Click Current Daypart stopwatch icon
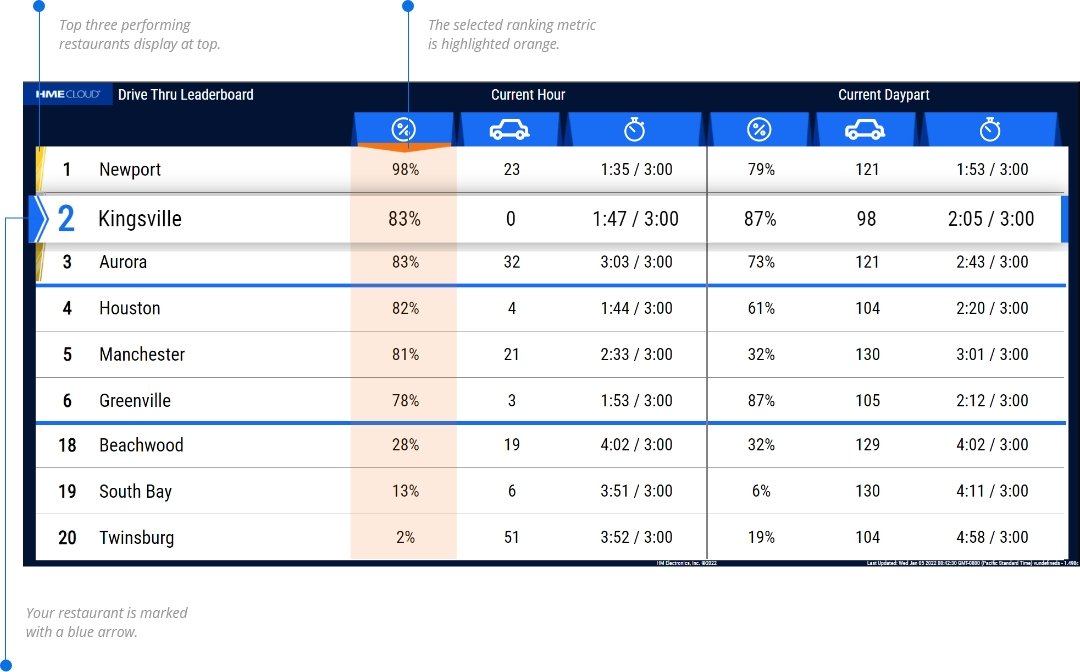Image resolution: width=1080 pixels, height=672 pixels. 990,129
